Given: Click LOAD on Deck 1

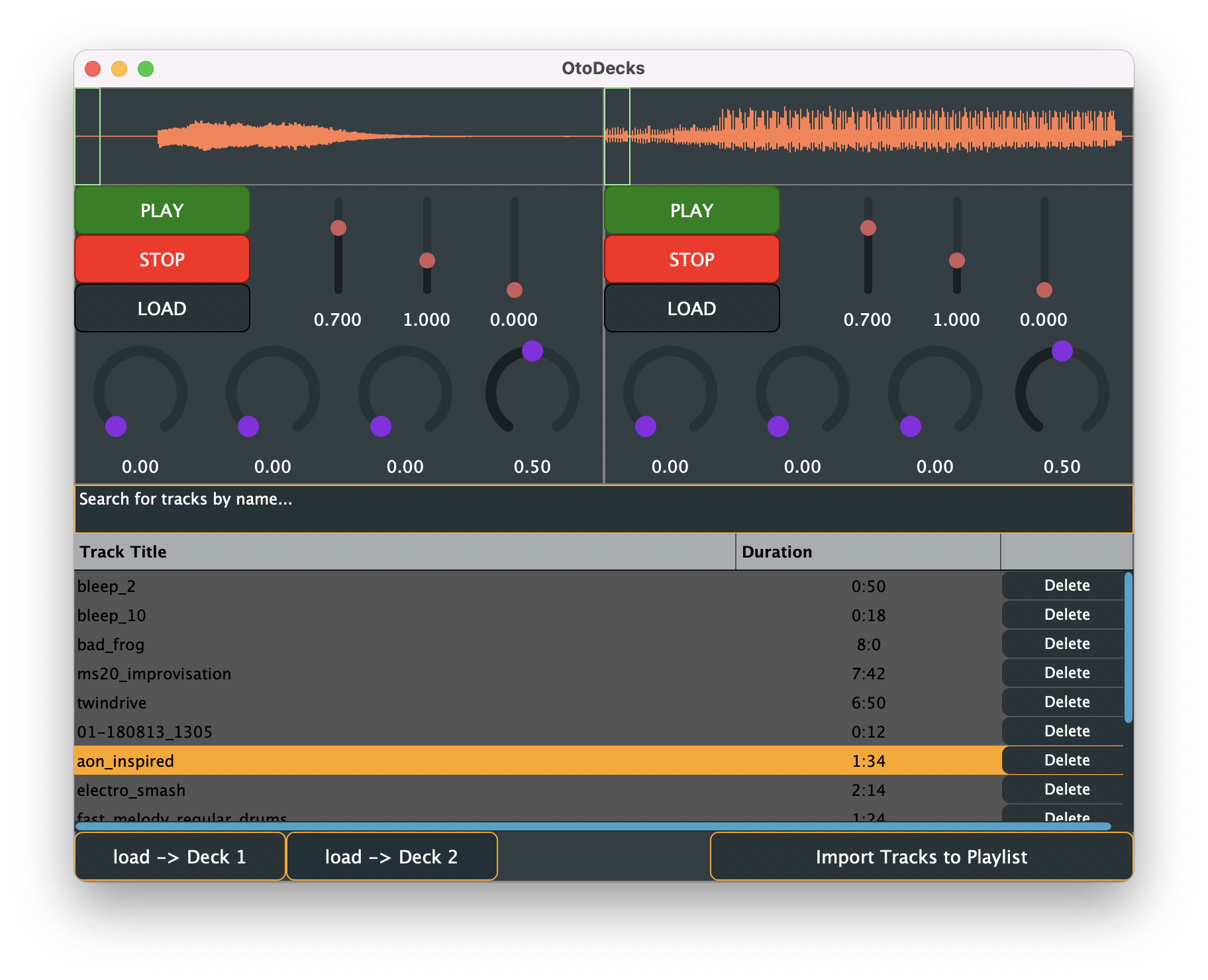Looking at the screenshot, I should [x=162, y=308].
